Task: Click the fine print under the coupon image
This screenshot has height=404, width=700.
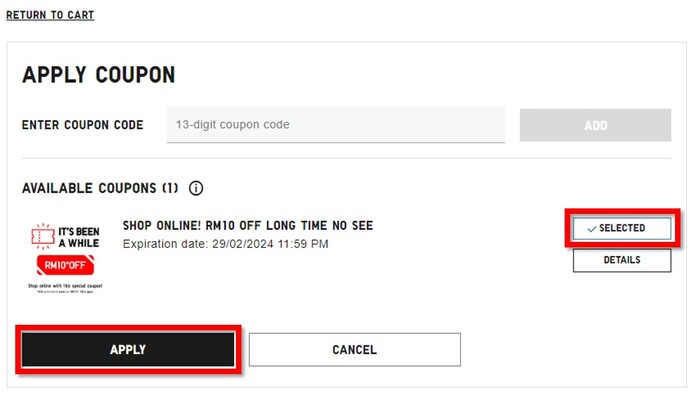Action: 66,288
